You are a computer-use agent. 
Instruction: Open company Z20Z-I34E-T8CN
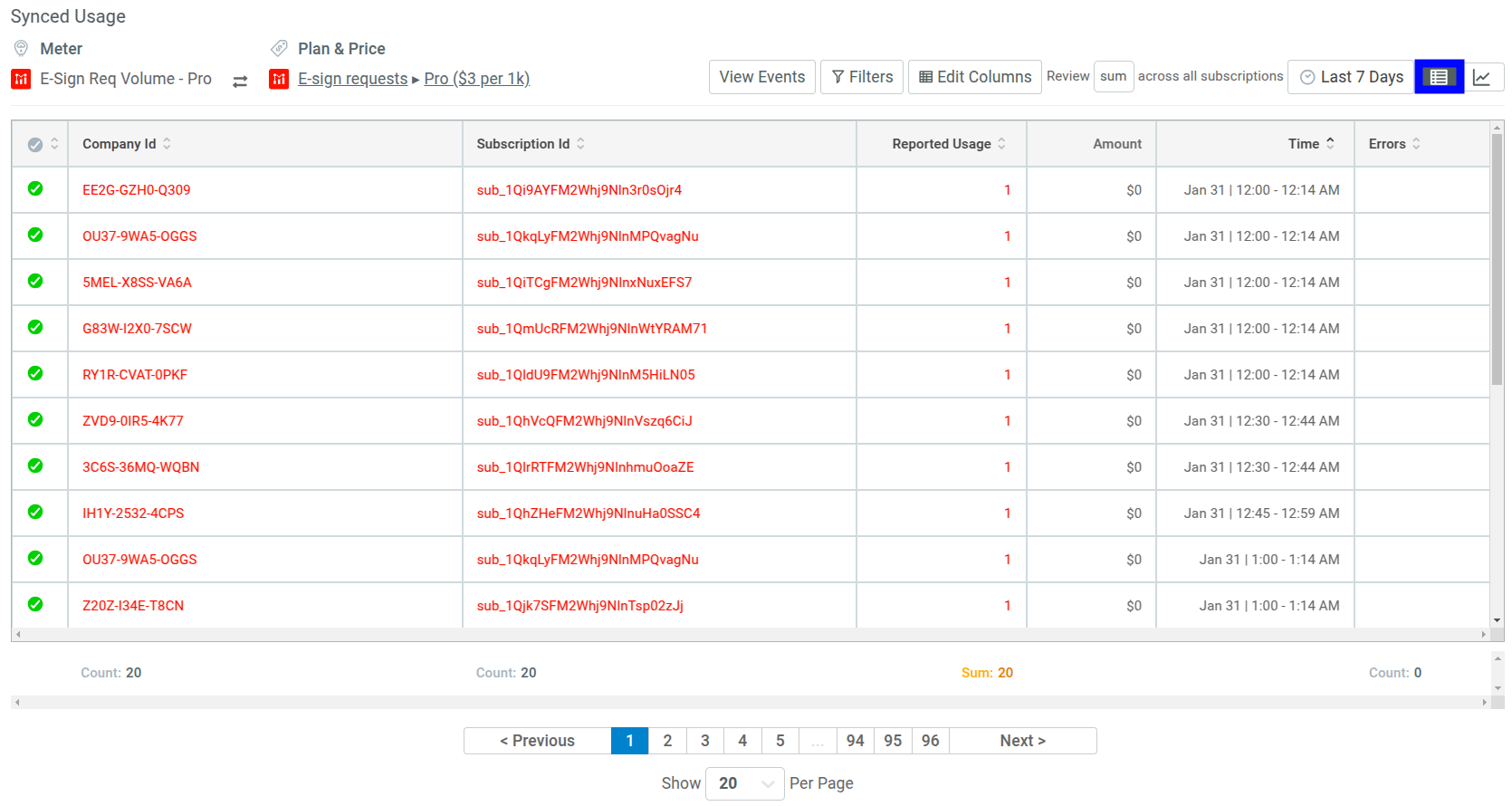pyautogui.click(x=133, y=606)
